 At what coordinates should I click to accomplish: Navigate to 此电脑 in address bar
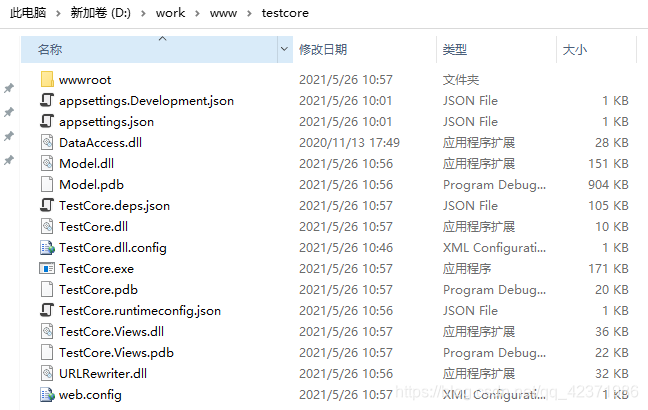(x=28, y=13)
